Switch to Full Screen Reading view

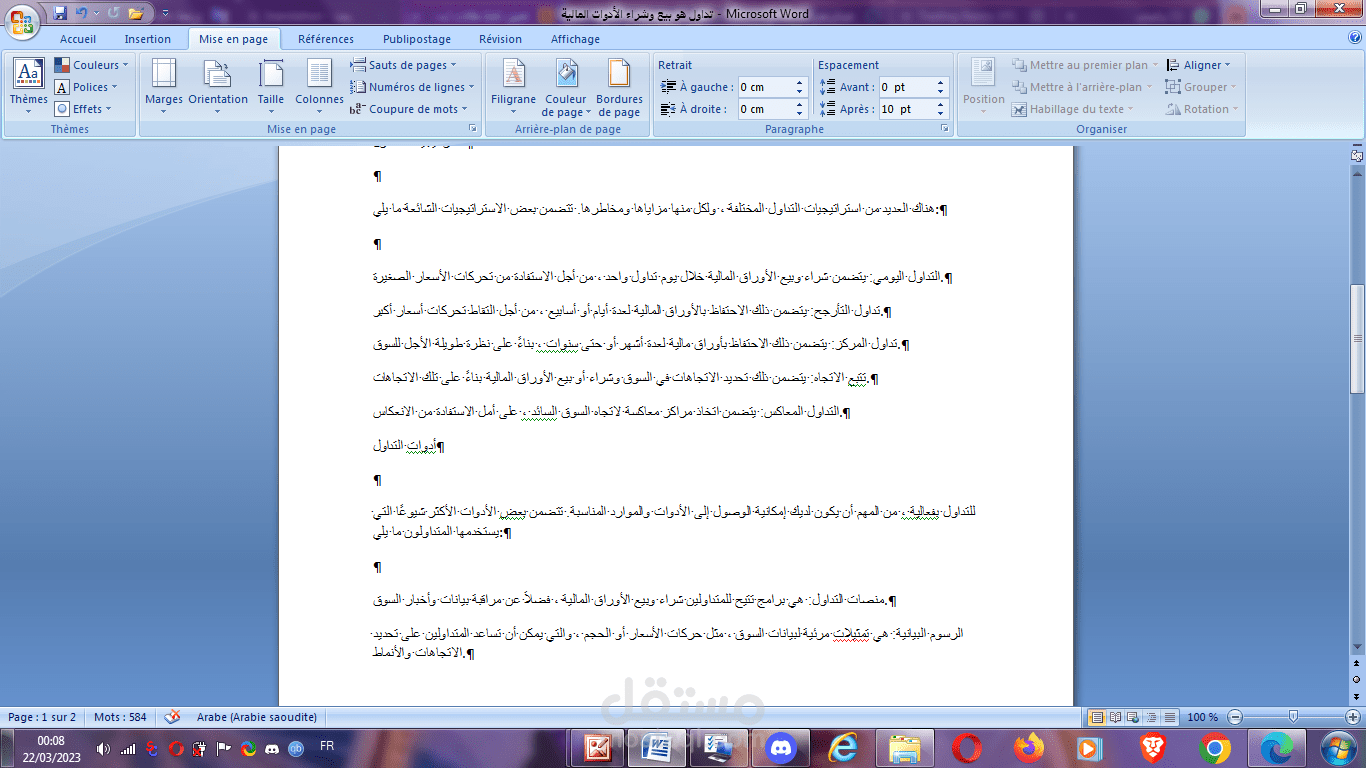(1115, 717)
